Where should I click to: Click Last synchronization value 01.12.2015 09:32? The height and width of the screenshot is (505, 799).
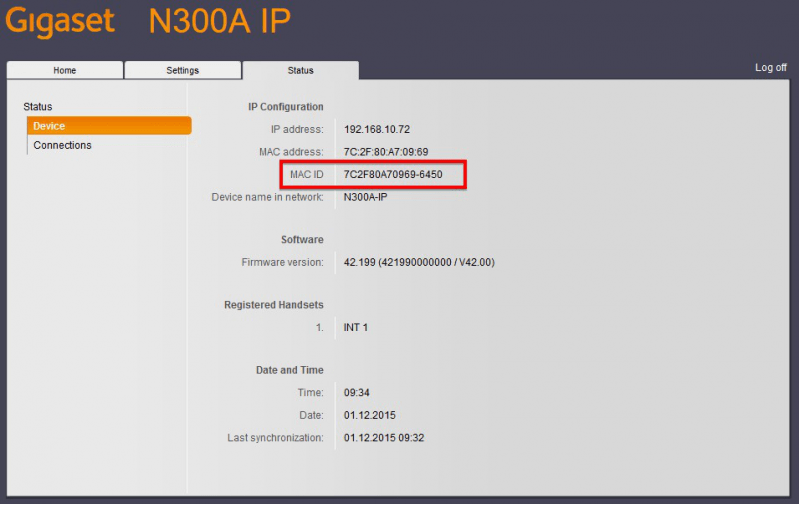coord(384,438)
